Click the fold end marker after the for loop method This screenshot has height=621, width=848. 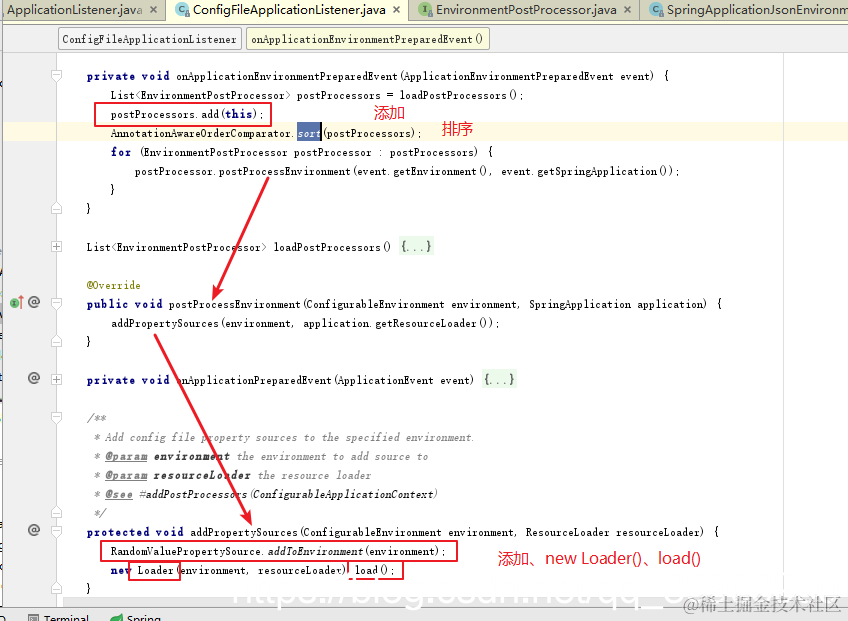(56, 208)
